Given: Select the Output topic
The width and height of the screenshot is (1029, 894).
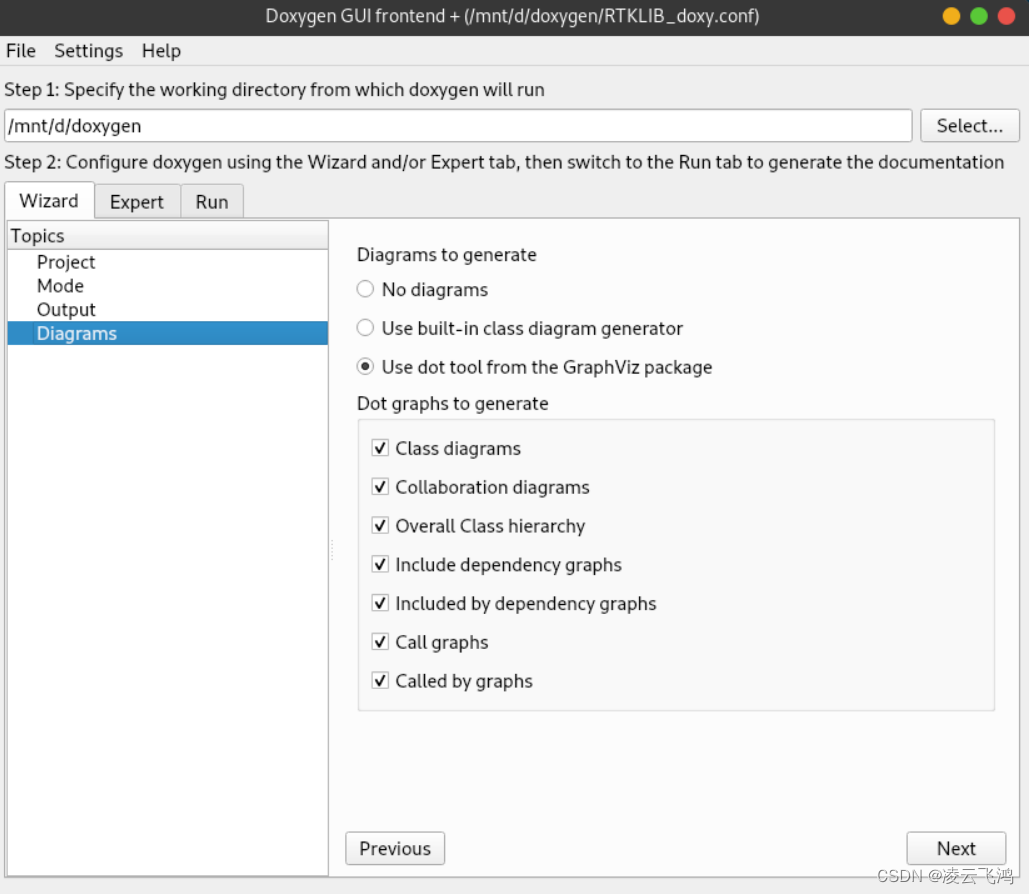Looking at the screenshot, I should click(x=66, y=310).
